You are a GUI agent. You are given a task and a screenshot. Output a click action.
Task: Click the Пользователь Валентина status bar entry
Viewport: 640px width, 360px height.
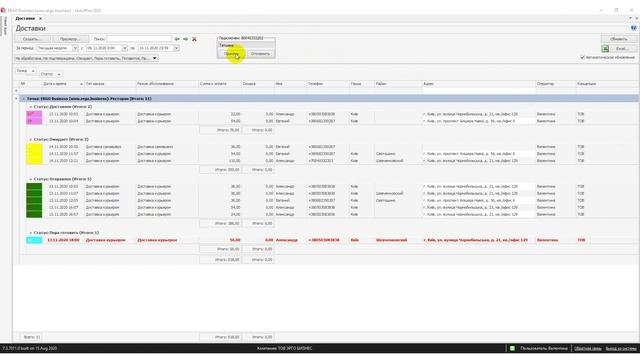(x=544, y=348)
